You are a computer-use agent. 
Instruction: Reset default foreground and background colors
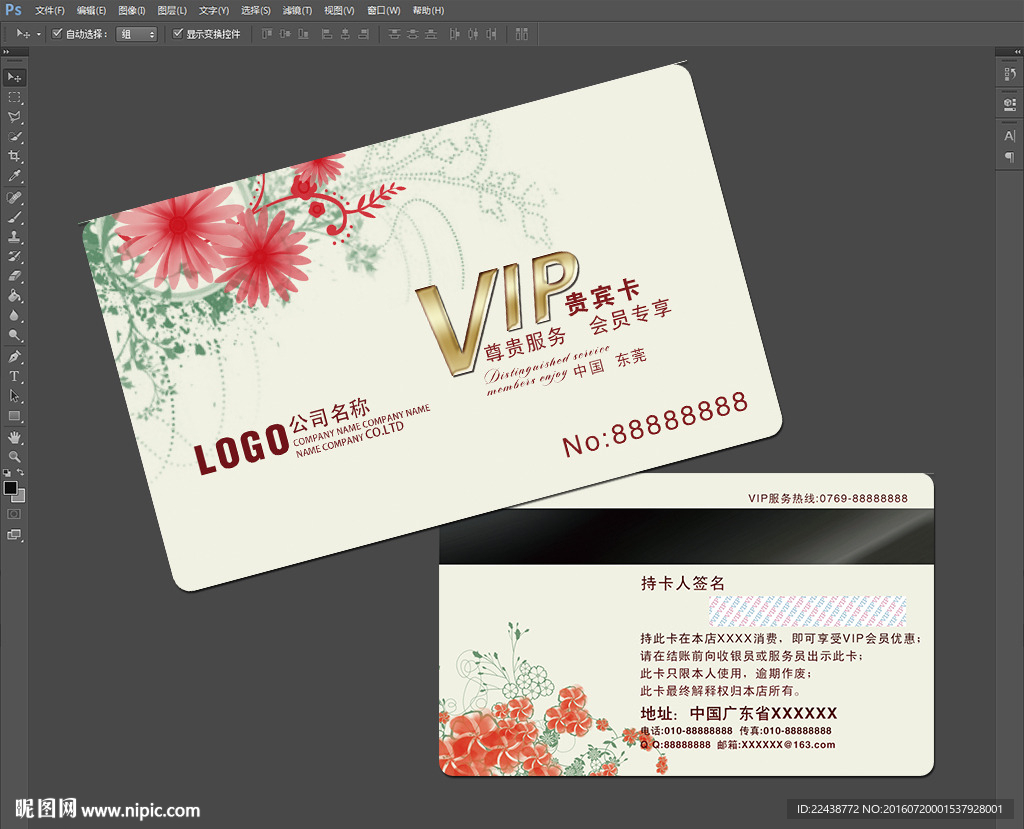[7, 472]
